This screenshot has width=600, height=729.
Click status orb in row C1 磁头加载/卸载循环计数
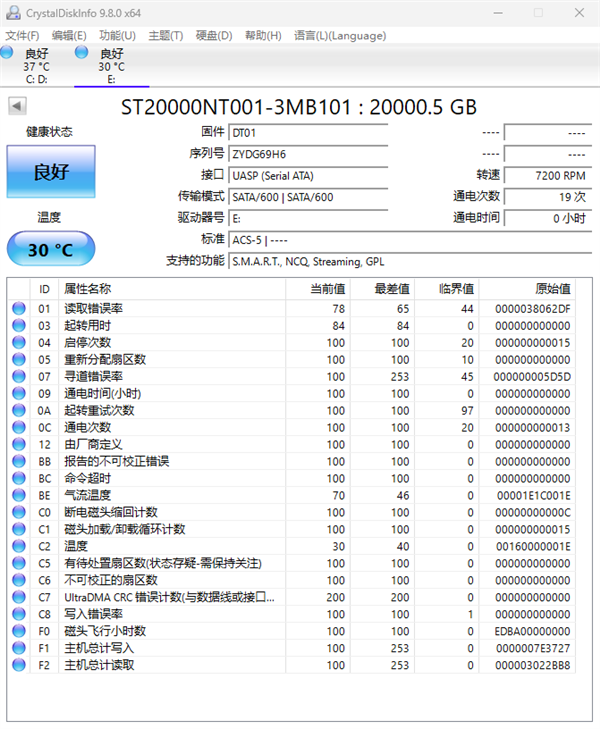coord(19,529)
